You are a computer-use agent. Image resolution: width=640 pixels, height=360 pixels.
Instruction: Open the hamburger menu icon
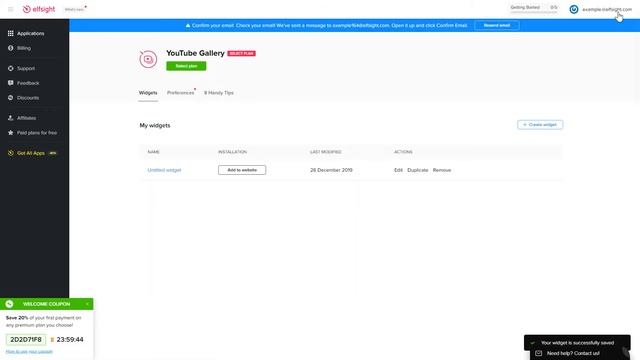click(x=11, y=9)
